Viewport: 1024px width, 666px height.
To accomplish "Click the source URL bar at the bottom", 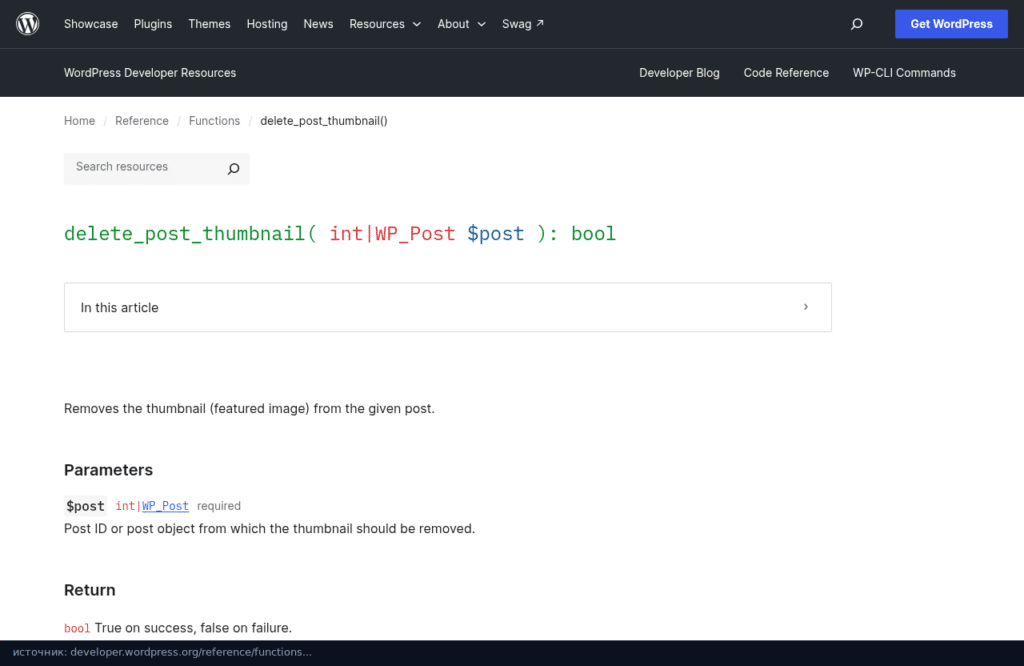I will (x=512, y=652).
